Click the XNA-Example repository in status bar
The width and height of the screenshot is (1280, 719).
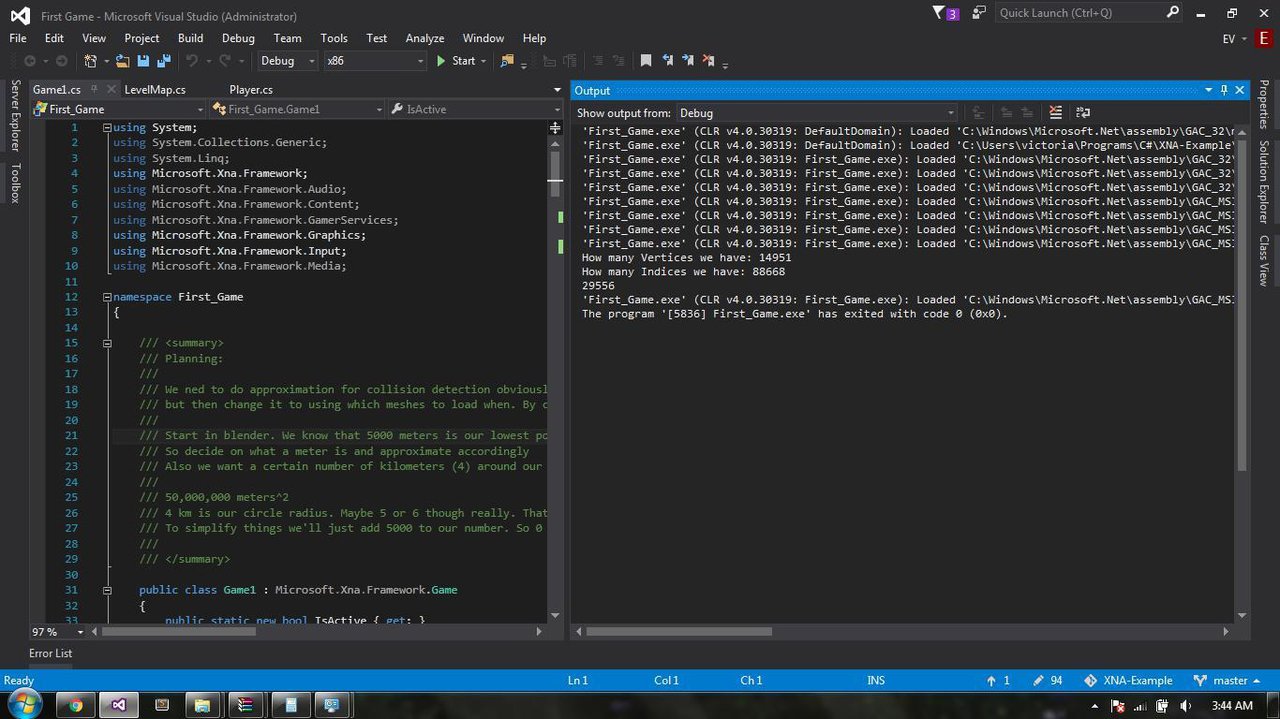[1128, 680]
